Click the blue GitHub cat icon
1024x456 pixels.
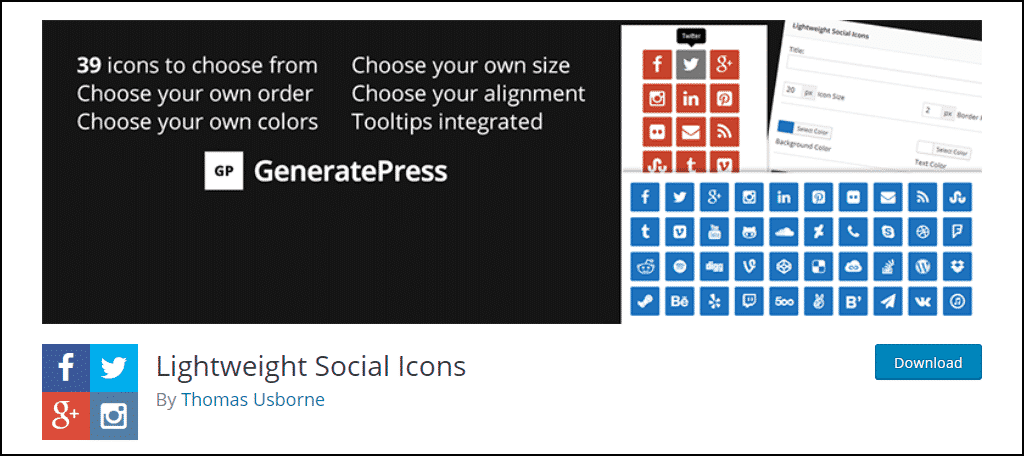pos(748,231)
